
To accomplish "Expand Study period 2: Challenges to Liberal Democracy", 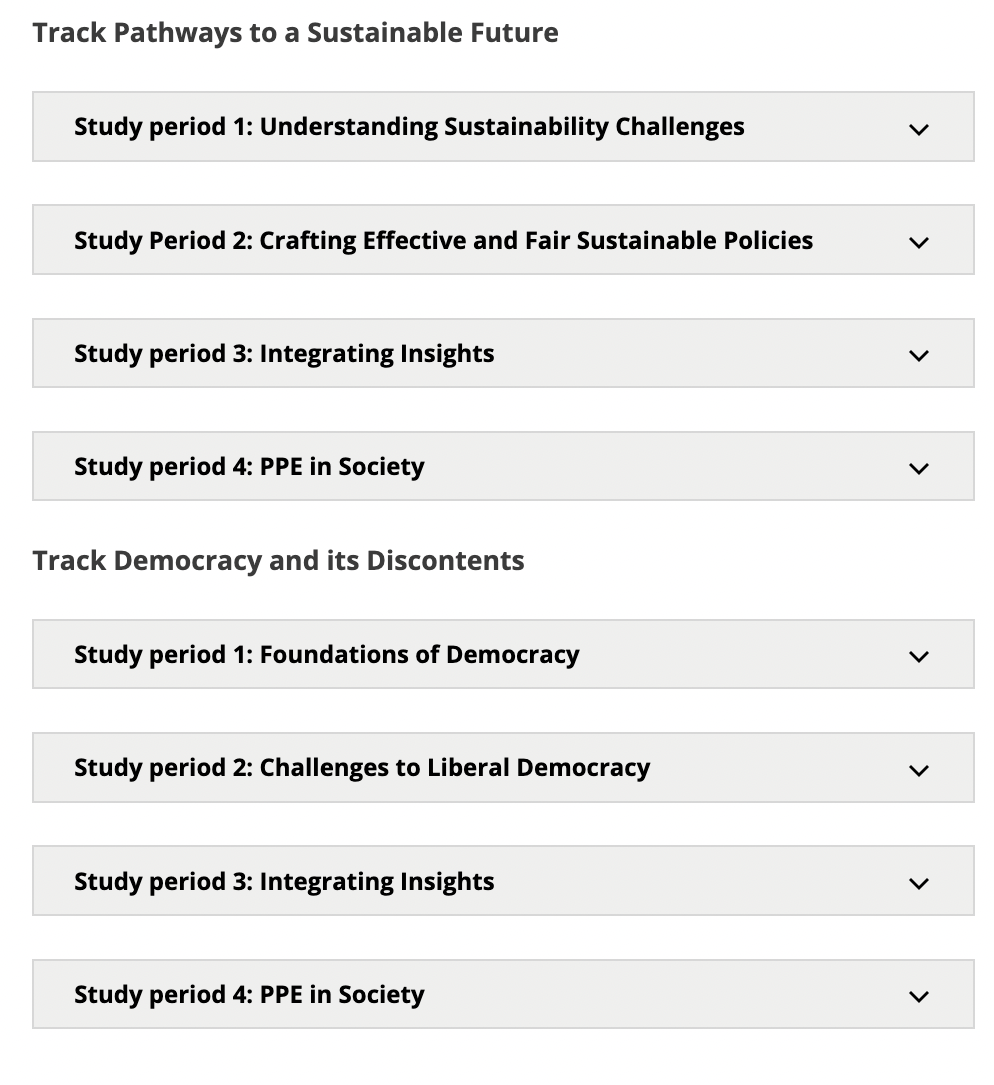I will (x=362, y=767).
